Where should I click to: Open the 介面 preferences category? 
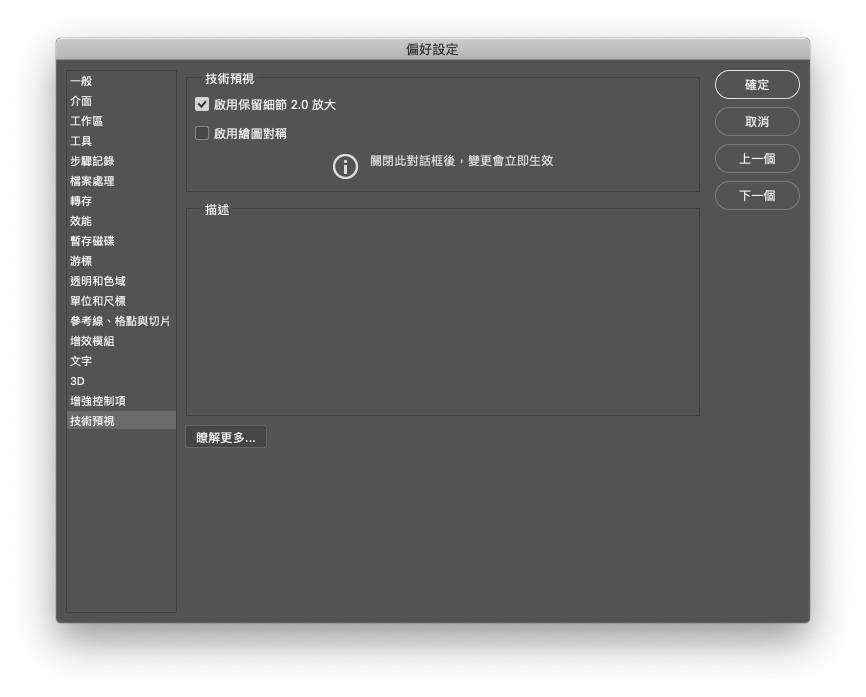pos(81,101)
